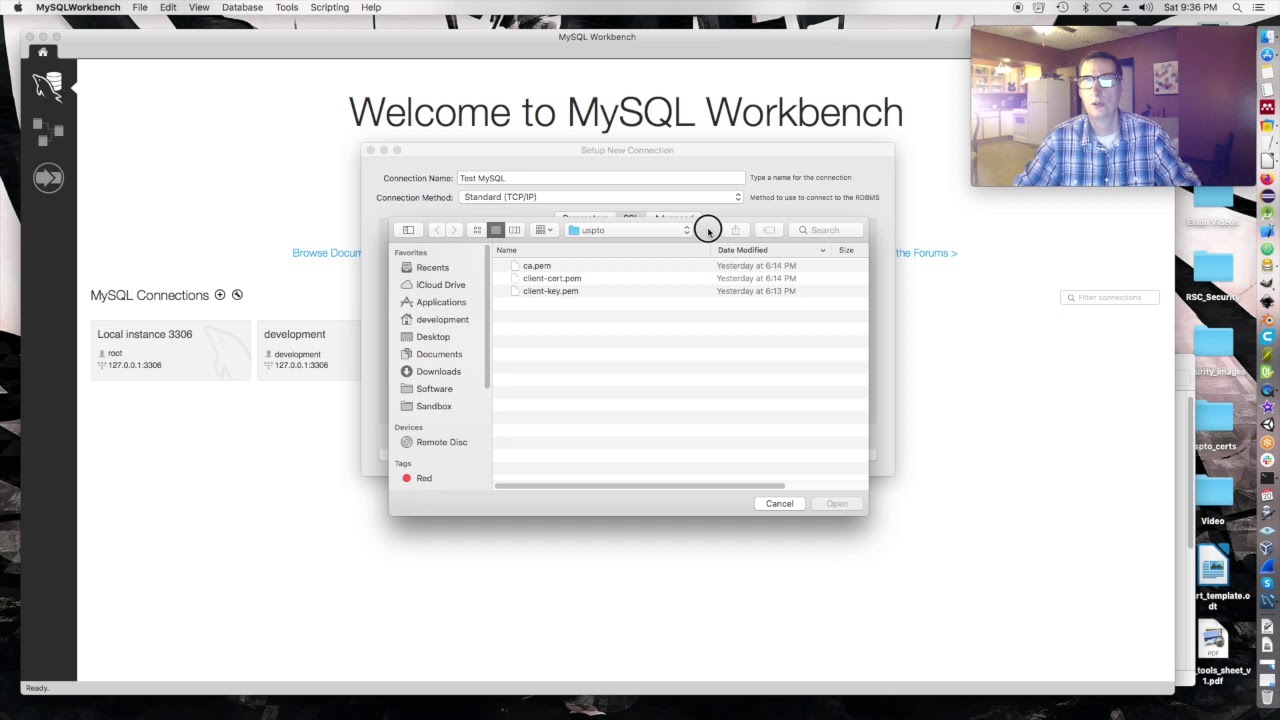Click the Edit Tags button in file dialog
This screenshot has height=720, width=1280.
769,230
